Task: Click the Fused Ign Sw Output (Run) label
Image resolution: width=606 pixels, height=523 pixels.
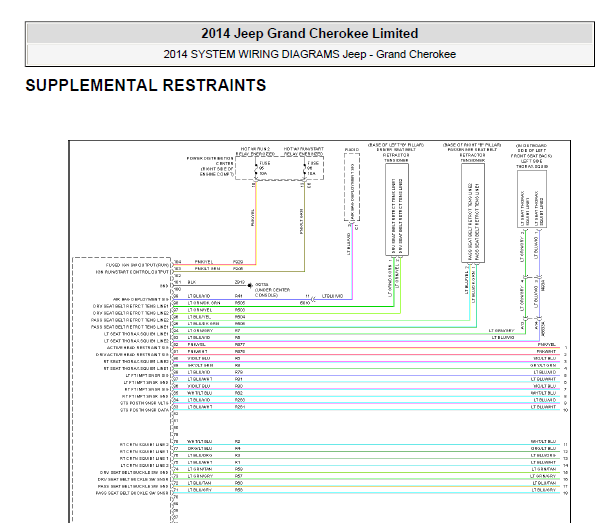Action: click(137, 265)
